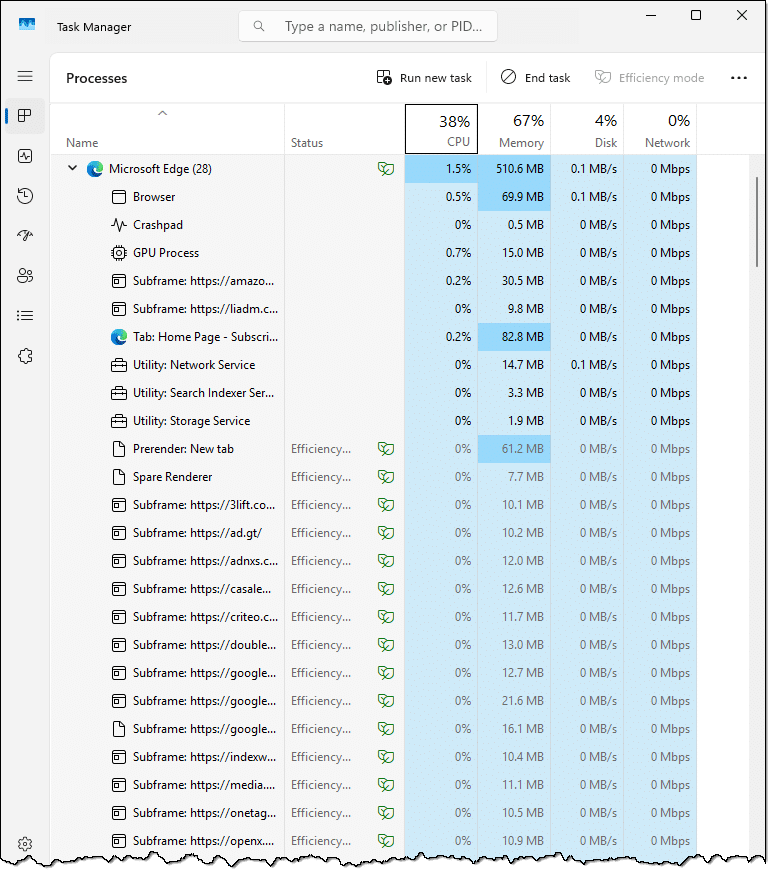The image size is (771, 874).
Task: Select Subframe: https://indexw... row
Action: [374, 757]
